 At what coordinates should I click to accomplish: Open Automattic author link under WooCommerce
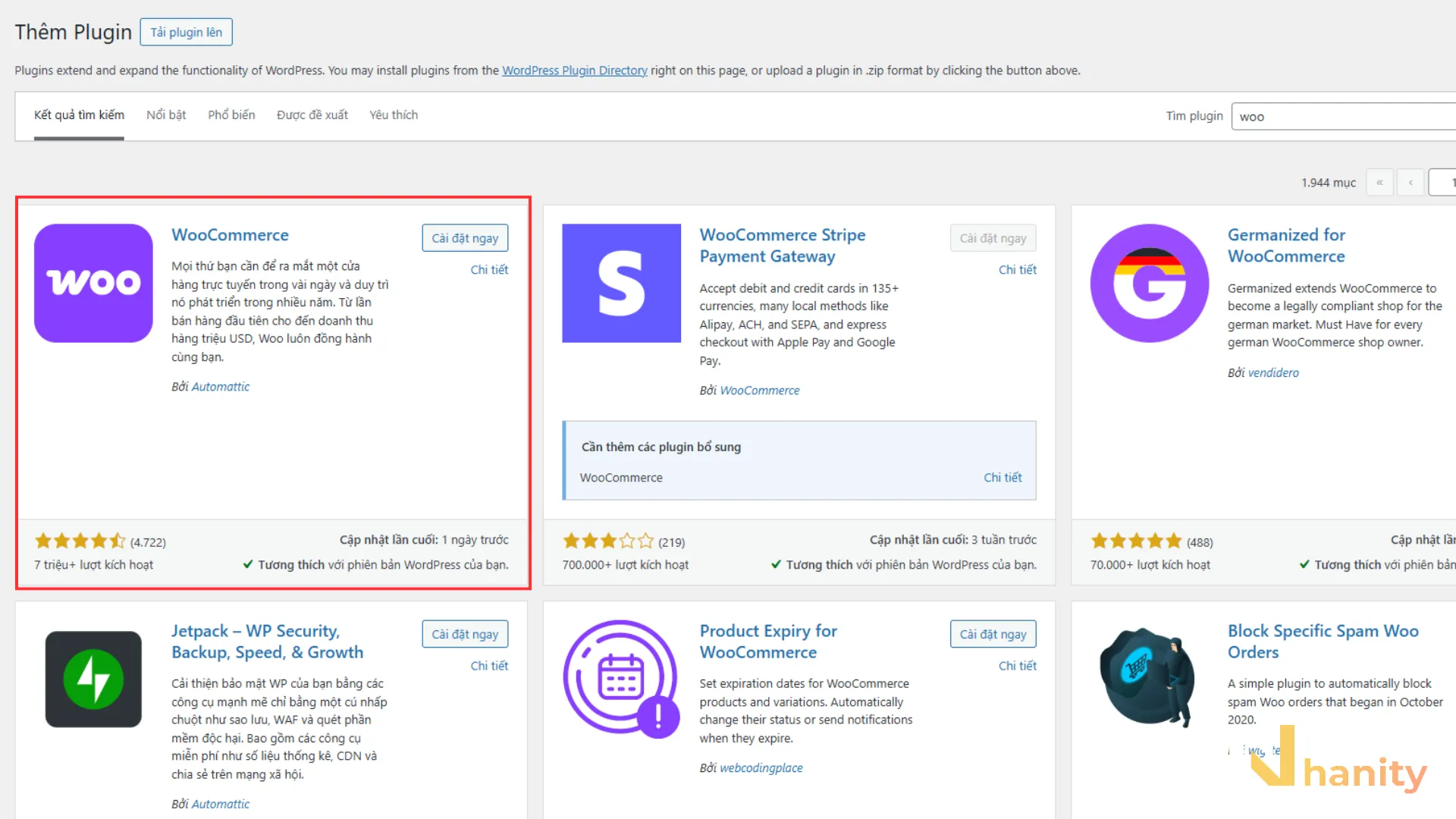[220, 387]
